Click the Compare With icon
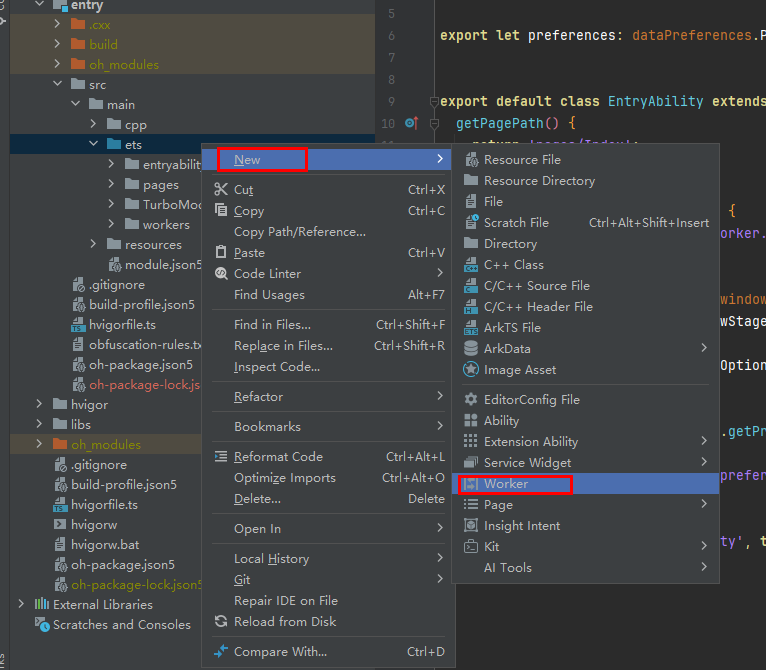The height and width of the screenshot is (670, 766). coord(221,651)
